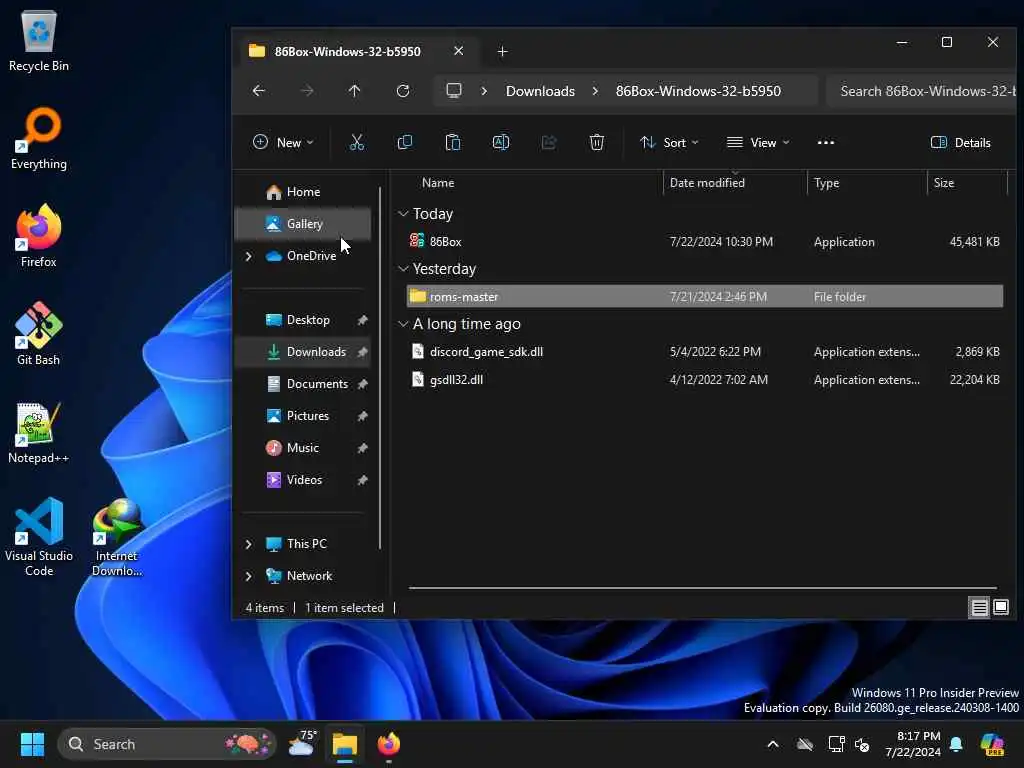1024x768 pixels.
Task: Close the 86Box-Windows-32-b5950 tab
Action: click(458, 51)
